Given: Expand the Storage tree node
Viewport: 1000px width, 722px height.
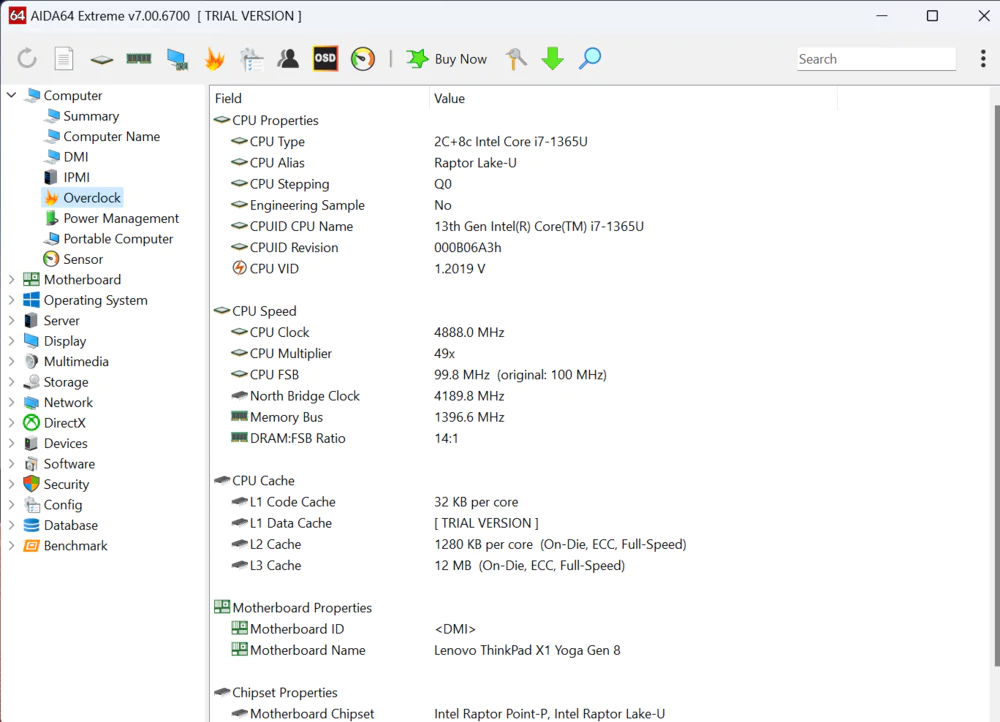Looking at the screenshot, I should click(11, 381).
